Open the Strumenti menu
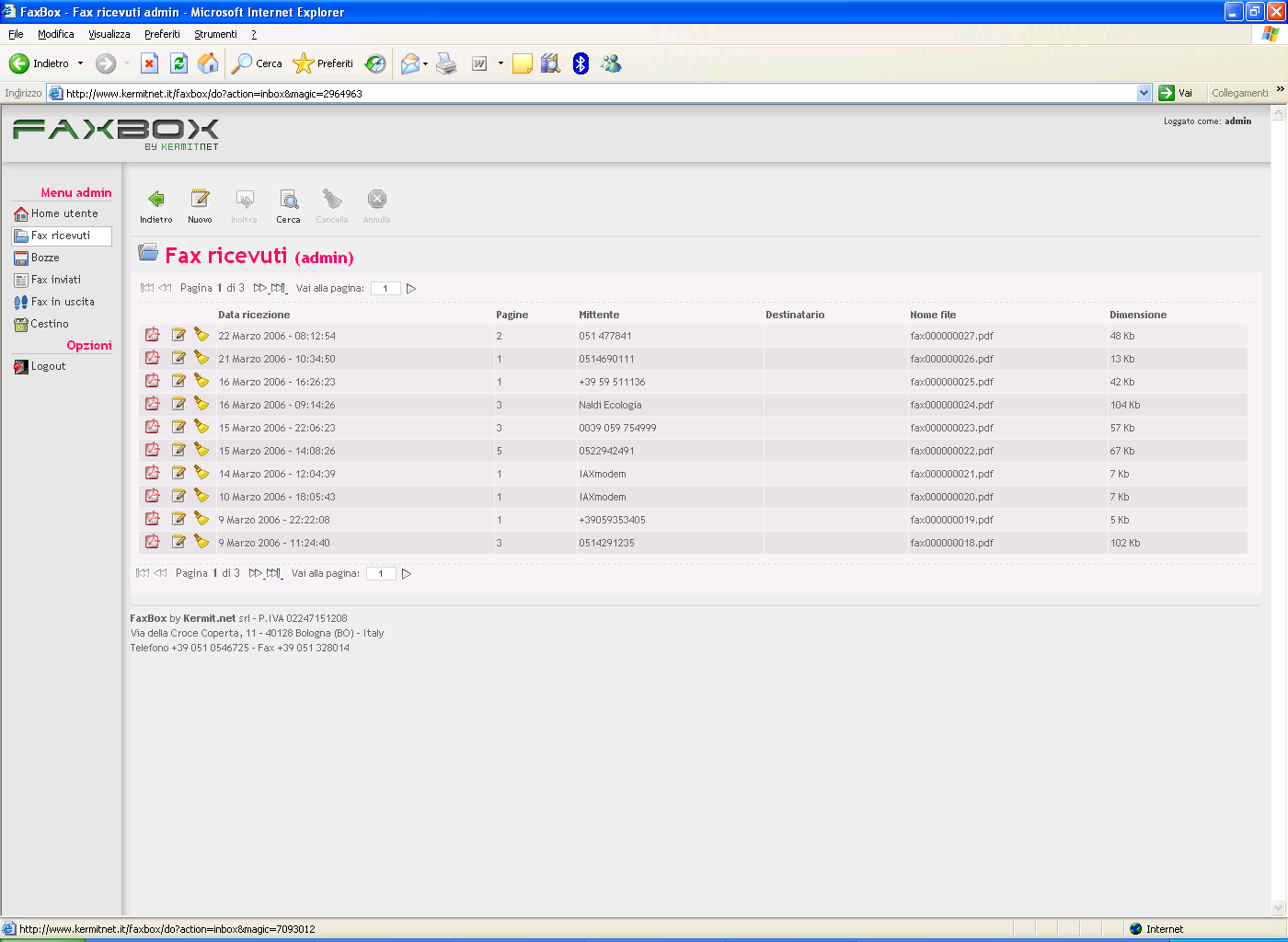 pyautogui.click(x=215, y=34)
